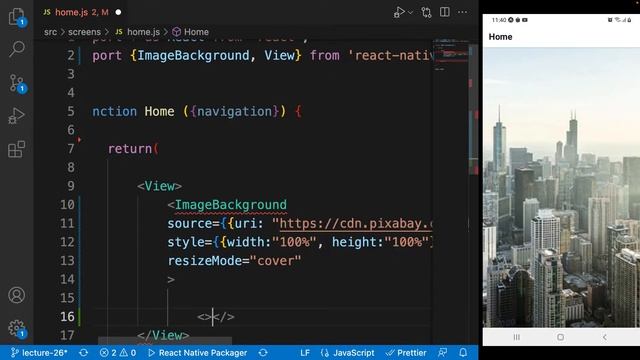Open the Source Control view
640x360 pixels.
[16, 83]
